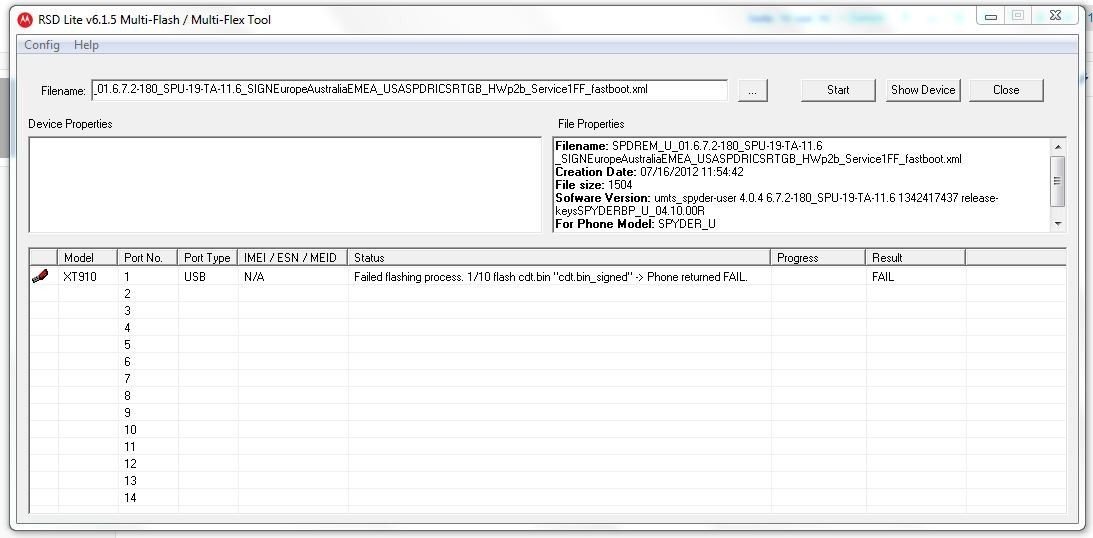This screenshot has width=1093, height=538.
Task: Click the IMEI / ESN / MEID column header
Action: pos(291,258)
